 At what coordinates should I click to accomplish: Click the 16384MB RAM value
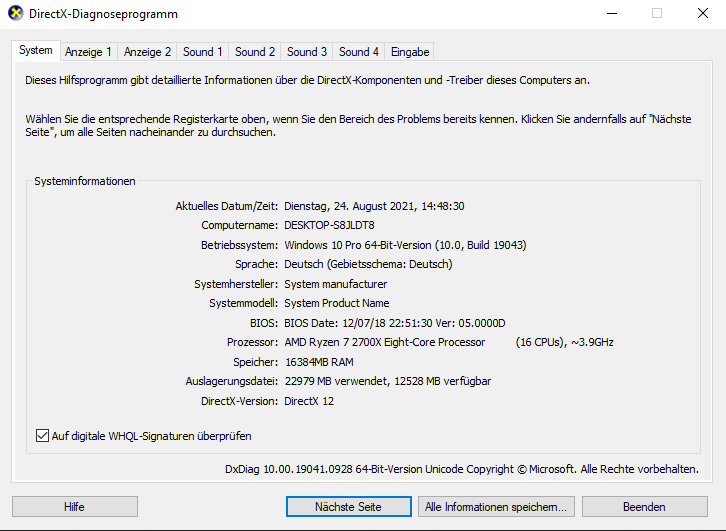coord(319,362)
